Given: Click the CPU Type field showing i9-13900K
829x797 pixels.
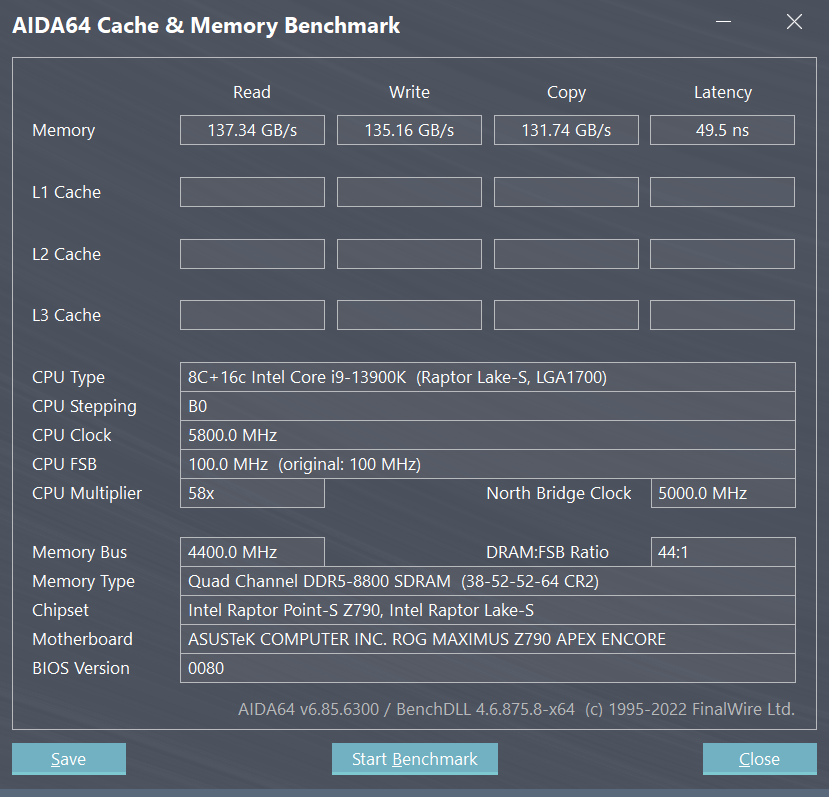Looking at the screenshot, I should (x=487, y=377).
